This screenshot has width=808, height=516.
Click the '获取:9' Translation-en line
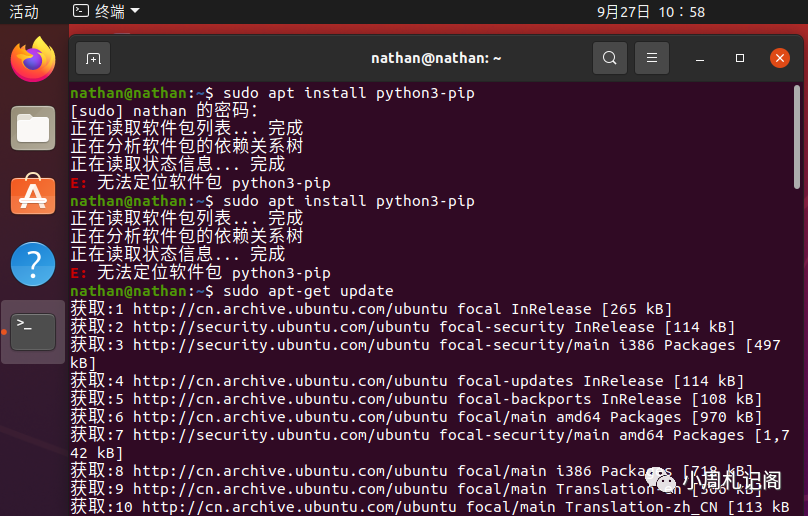click(416, 489)
